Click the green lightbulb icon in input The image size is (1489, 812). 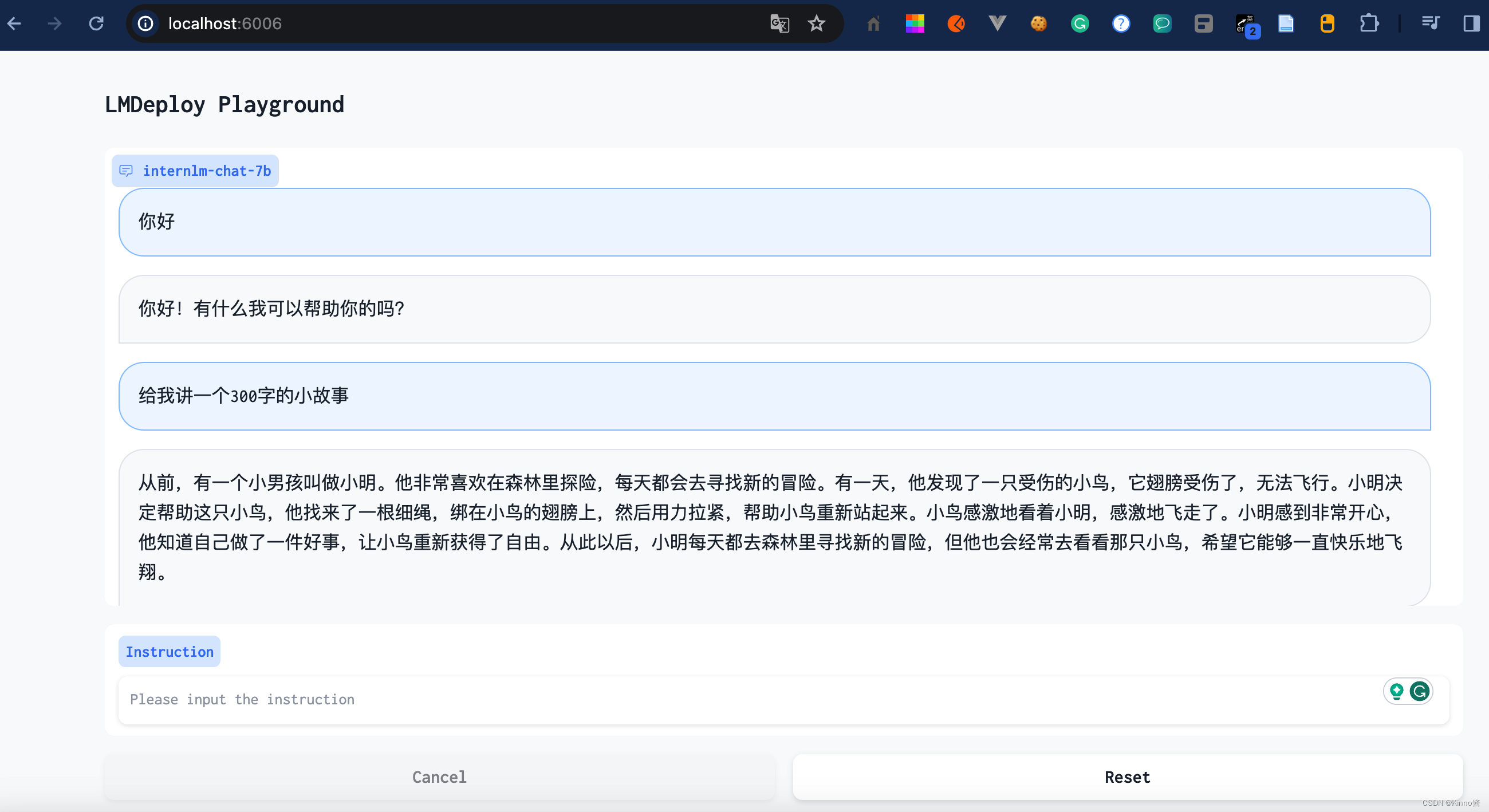click(x=1397, y=691)
